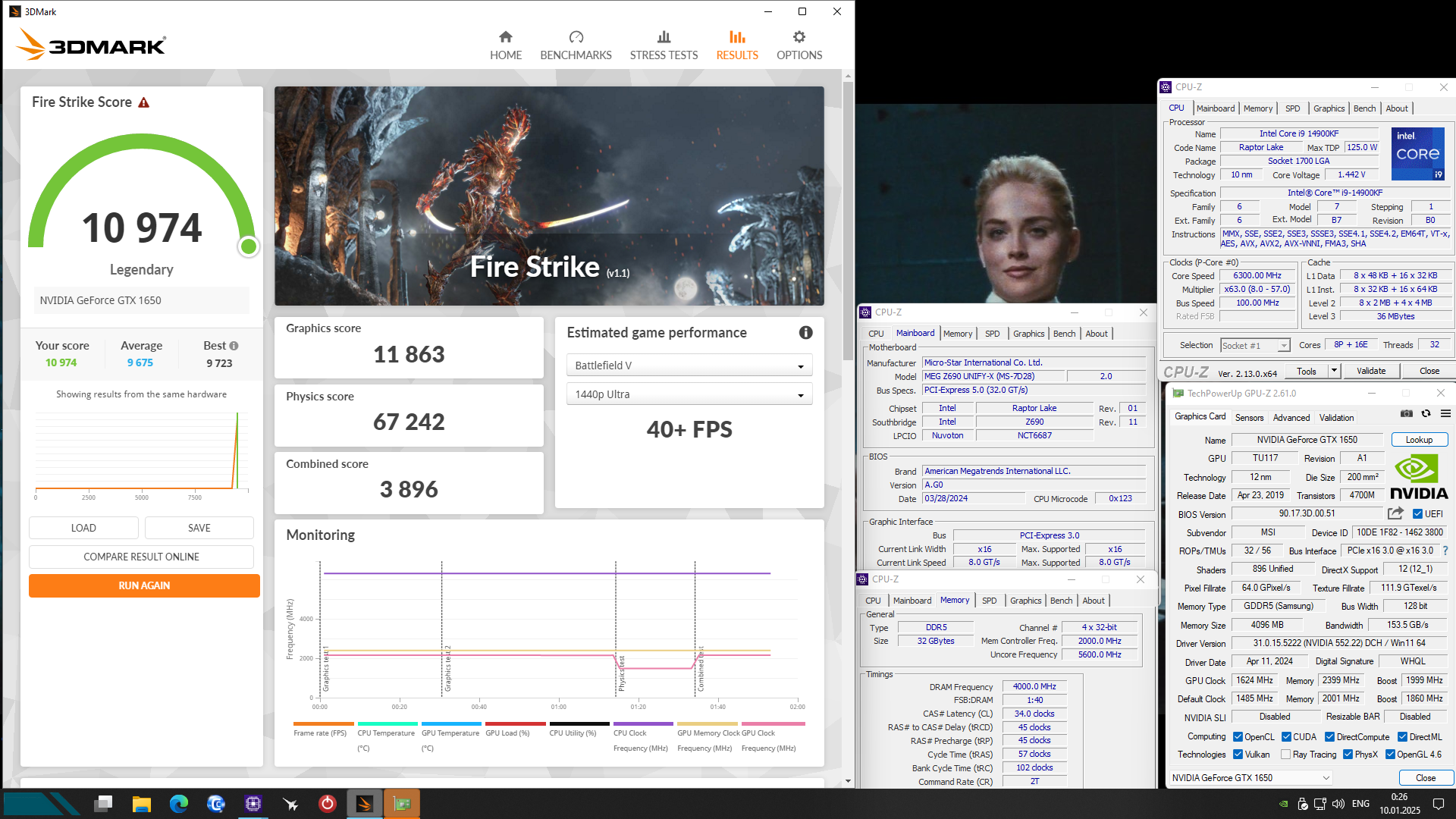Screen dimensions: 1456x819
Task: Toggle the CUDA checkbox
Action: [1286, 737]
